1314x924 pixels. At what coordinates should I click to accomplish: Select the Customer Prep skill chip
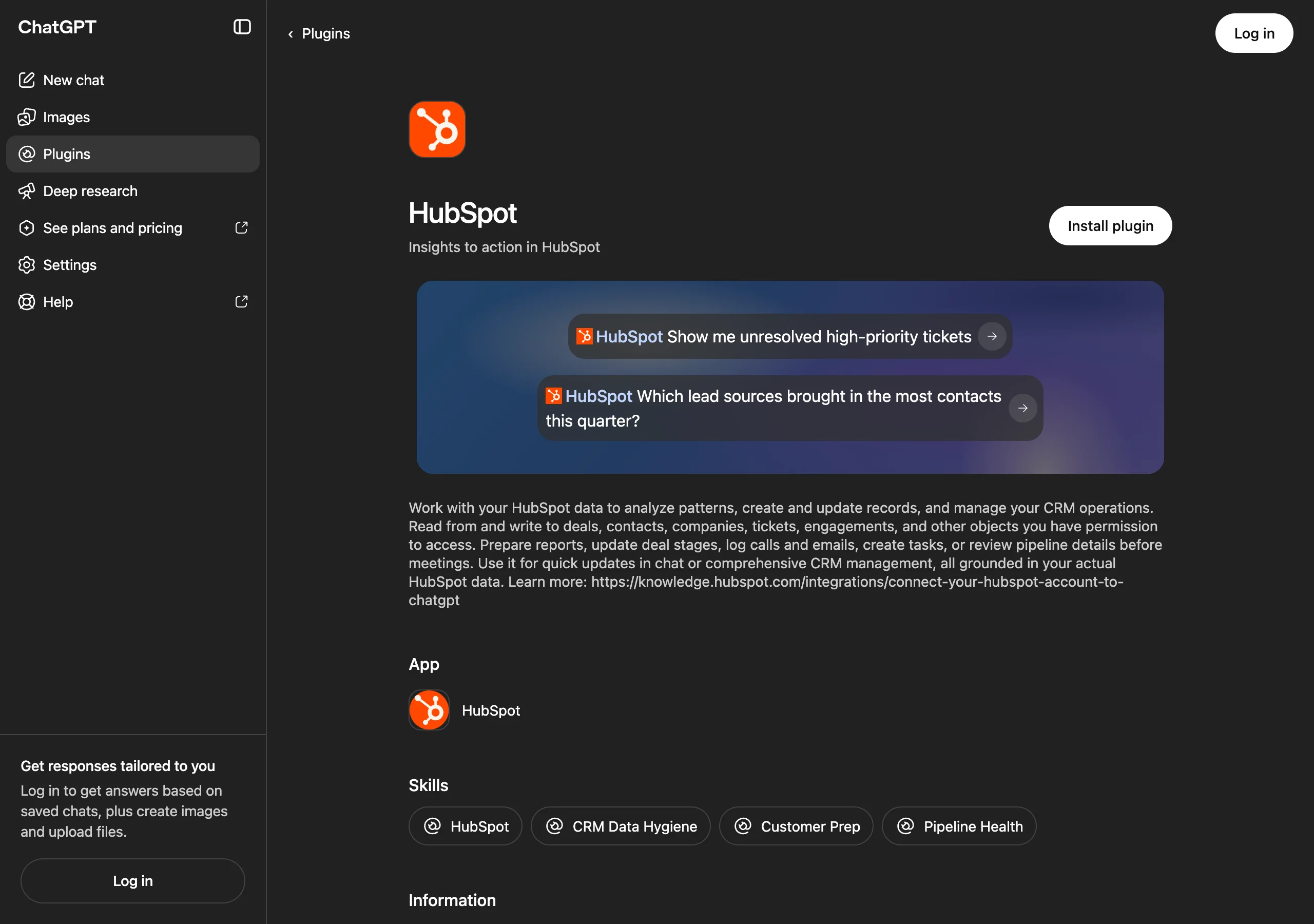coord(796,826)
